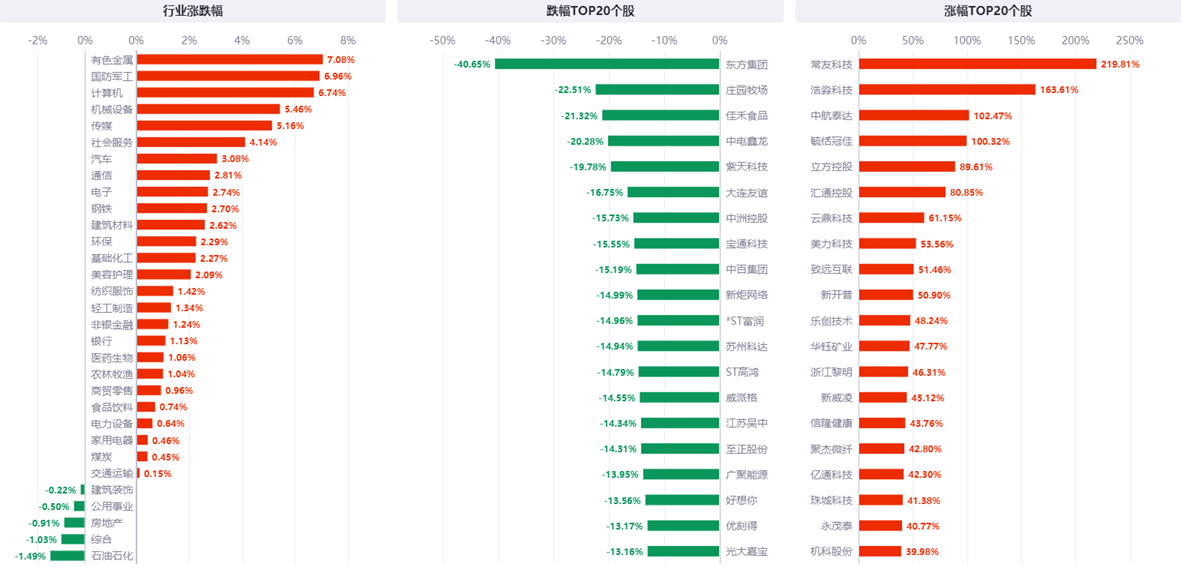Select the 建筑材料 label
The height and width of the screenshot is (567, 1181).
coord(112,225)
